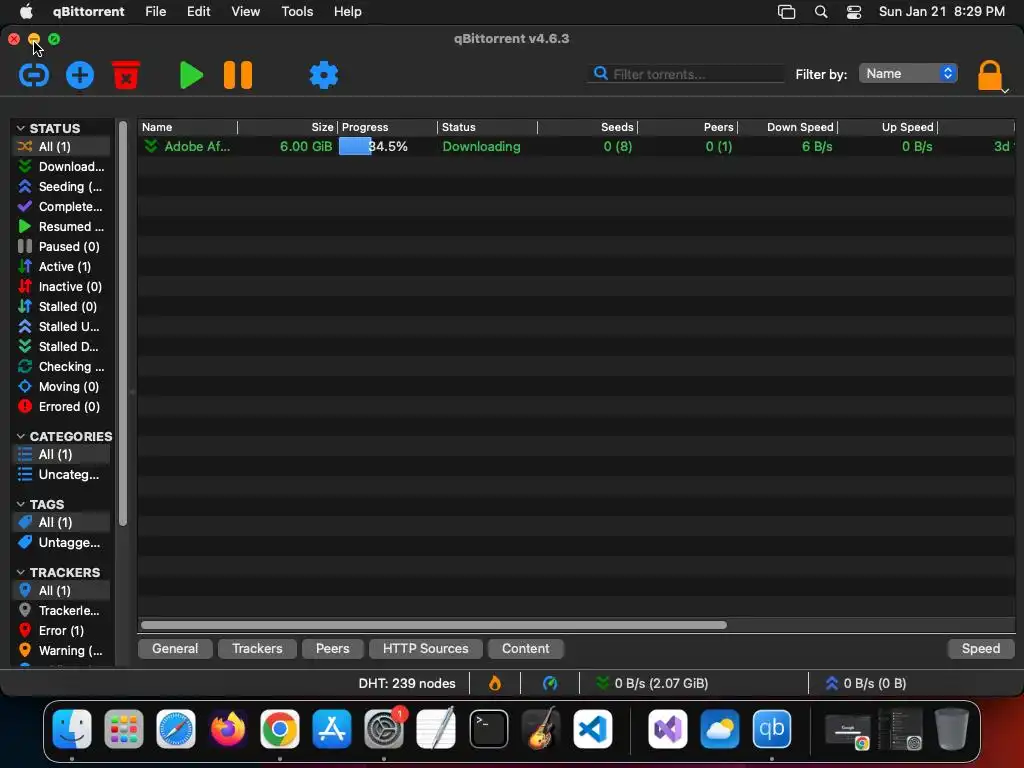Sort by the Size column header

coord(287,127)
